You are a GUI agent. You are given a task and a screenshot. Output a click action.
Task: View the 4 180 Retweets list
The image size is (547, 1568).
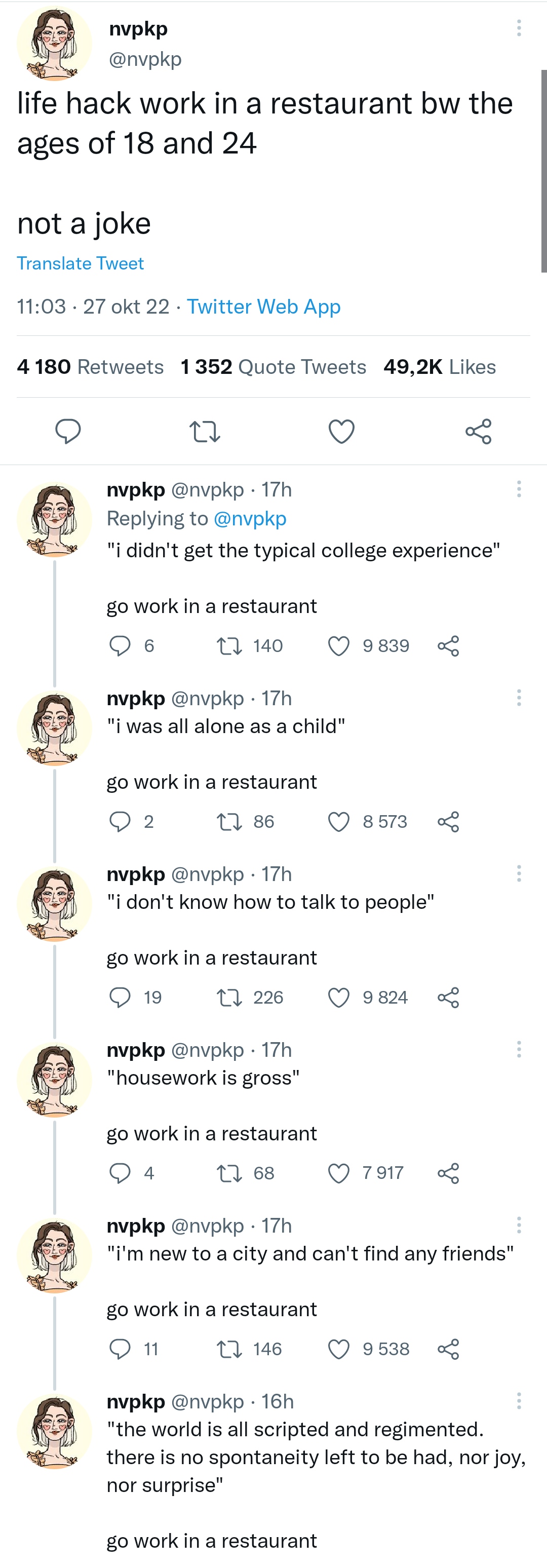(x=90, y=366)
